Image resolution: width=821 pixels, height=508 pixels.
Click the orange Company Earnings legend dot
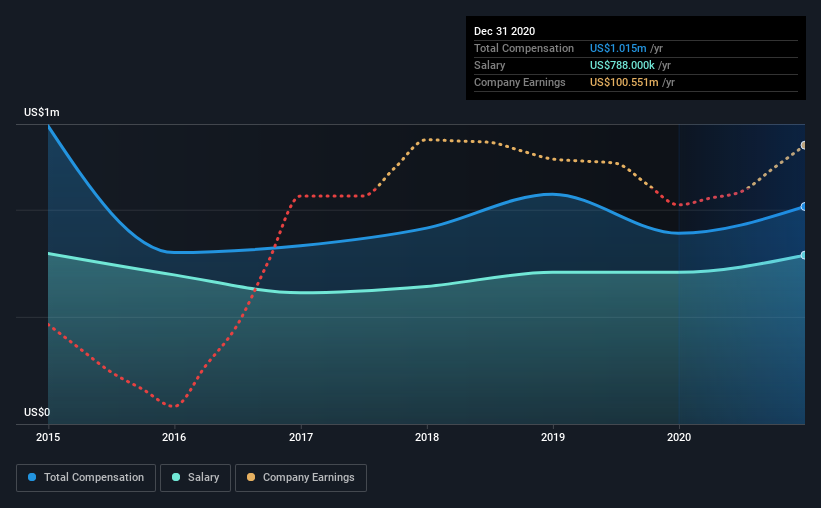pyautogui.click(x=251, y=477)
